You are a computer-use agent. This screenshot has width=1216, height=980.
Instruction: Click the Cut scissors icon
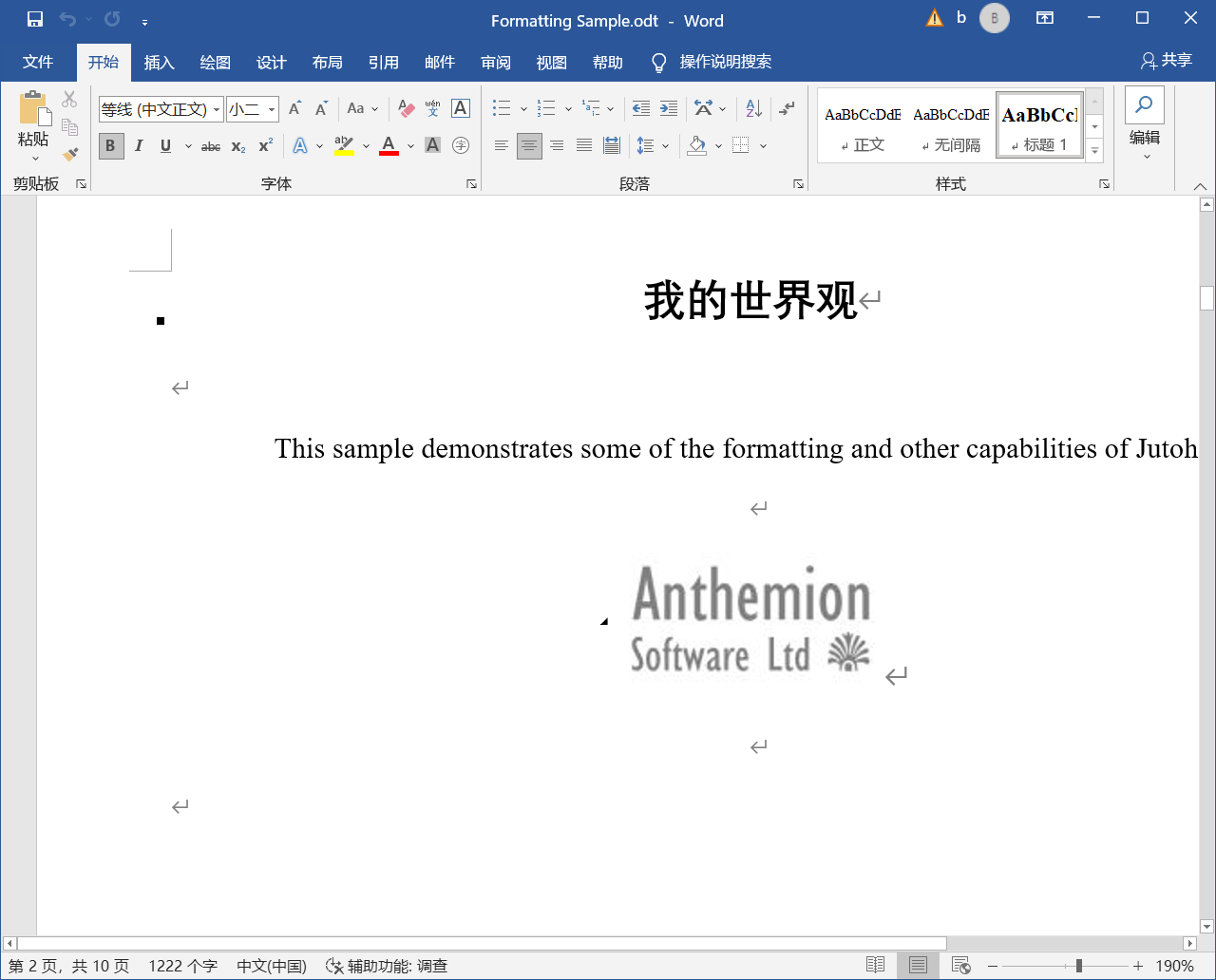point(69,99)
